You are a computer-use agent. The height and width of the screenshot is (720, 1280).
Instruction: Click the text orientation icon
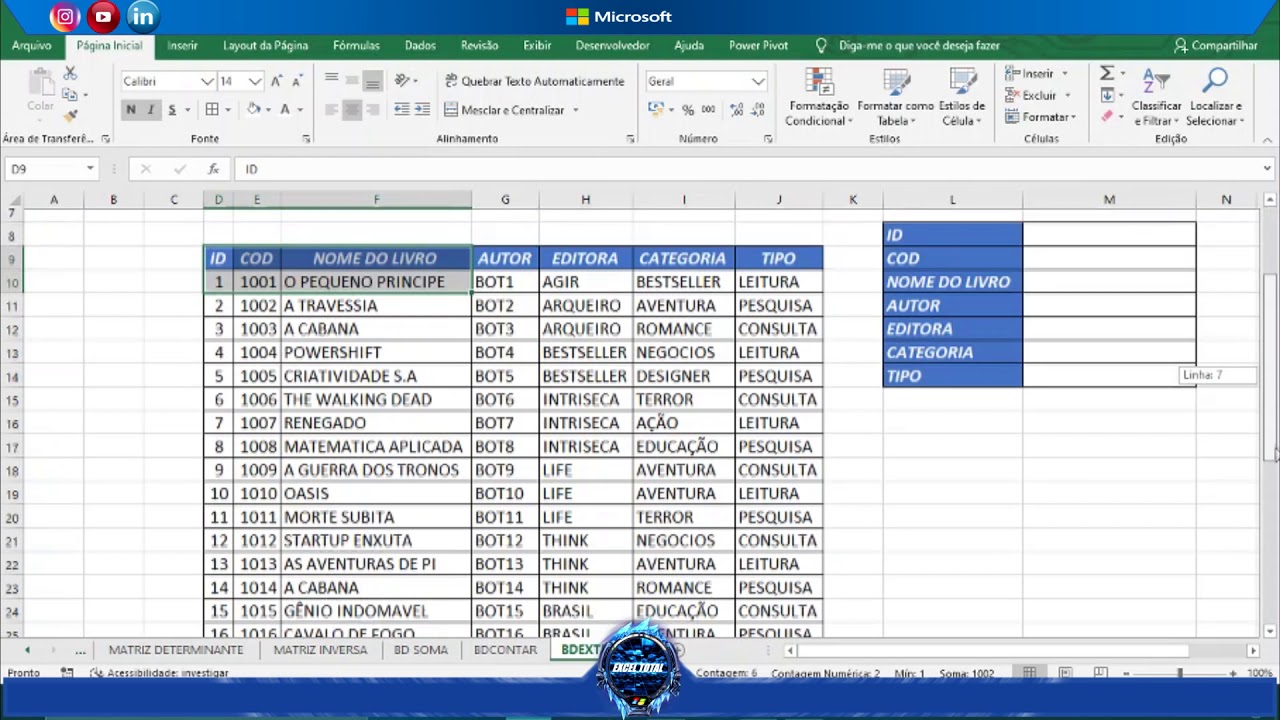(x=403, y=80)
